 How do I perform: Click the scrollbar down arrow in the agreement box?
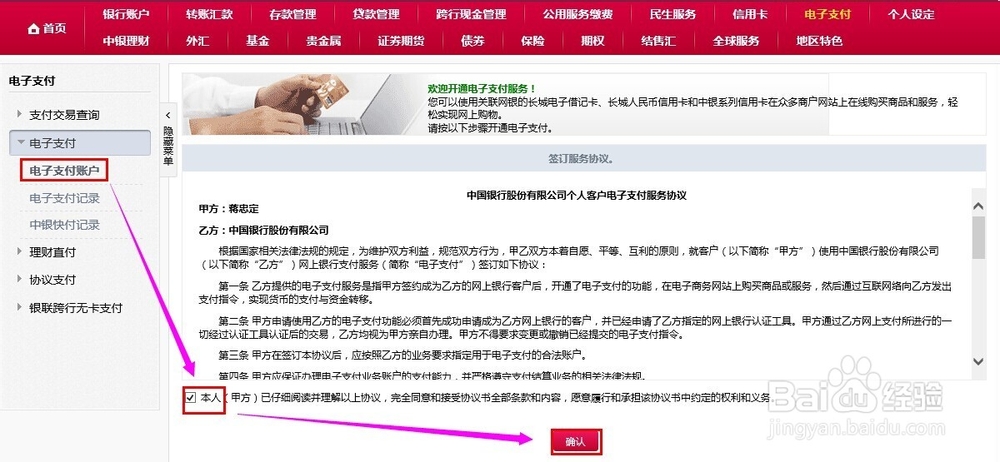(x=978, y=361)
